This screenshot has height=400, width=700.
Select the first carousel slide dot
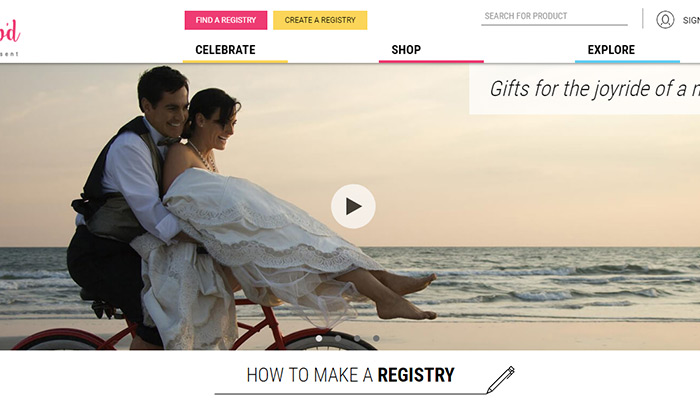319,338
